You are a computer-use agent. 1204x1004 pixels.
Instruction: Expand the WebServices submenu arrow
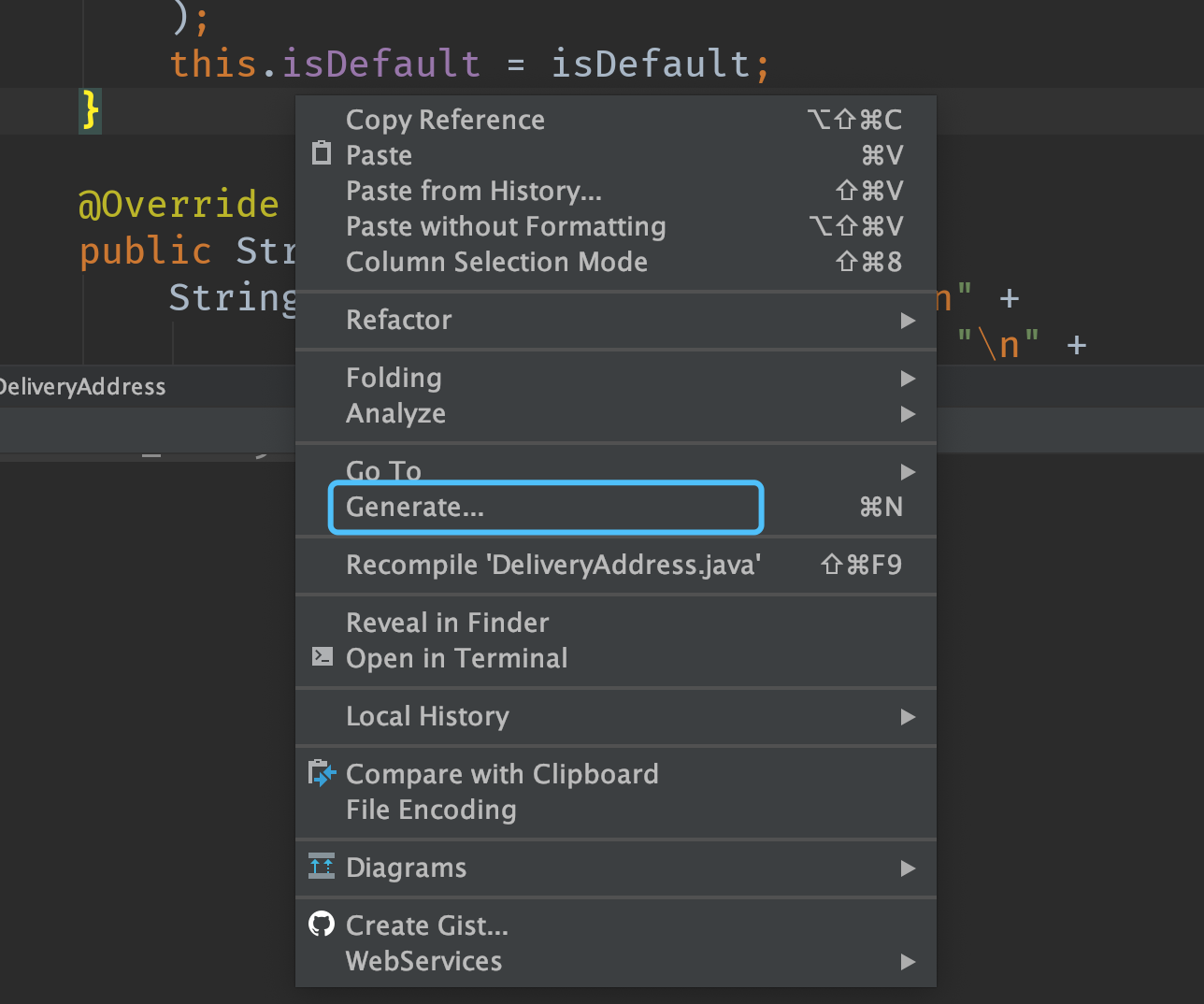tap(907, 962)
